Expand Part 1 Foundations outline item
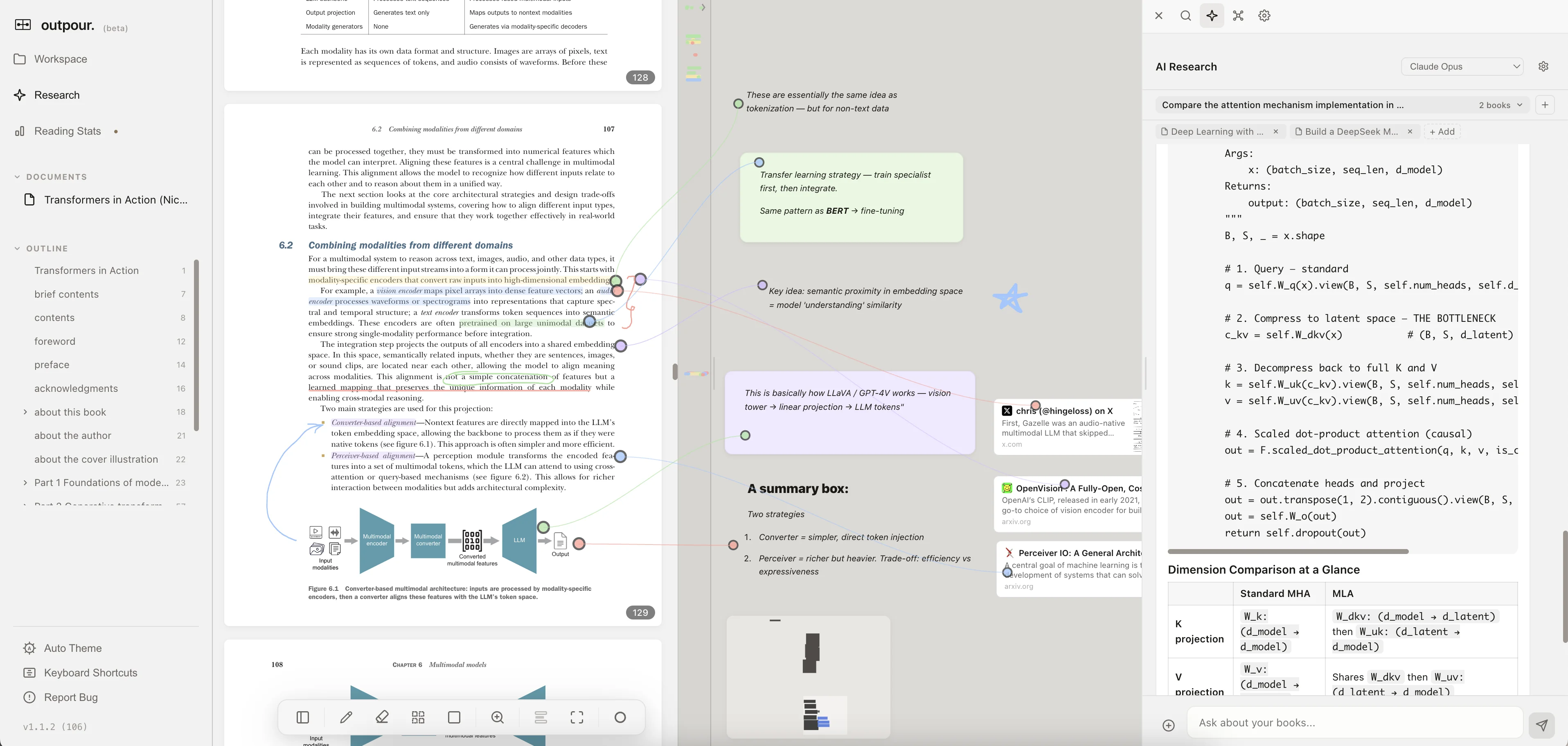 pyautogui.click(x=25, y=482)
